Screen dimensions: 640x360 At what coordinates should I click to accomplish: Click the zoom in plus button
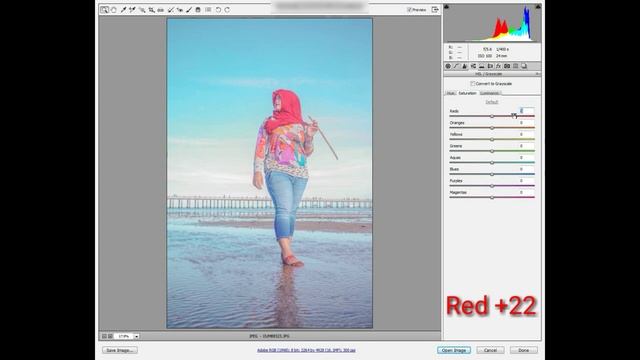(110, 336)
